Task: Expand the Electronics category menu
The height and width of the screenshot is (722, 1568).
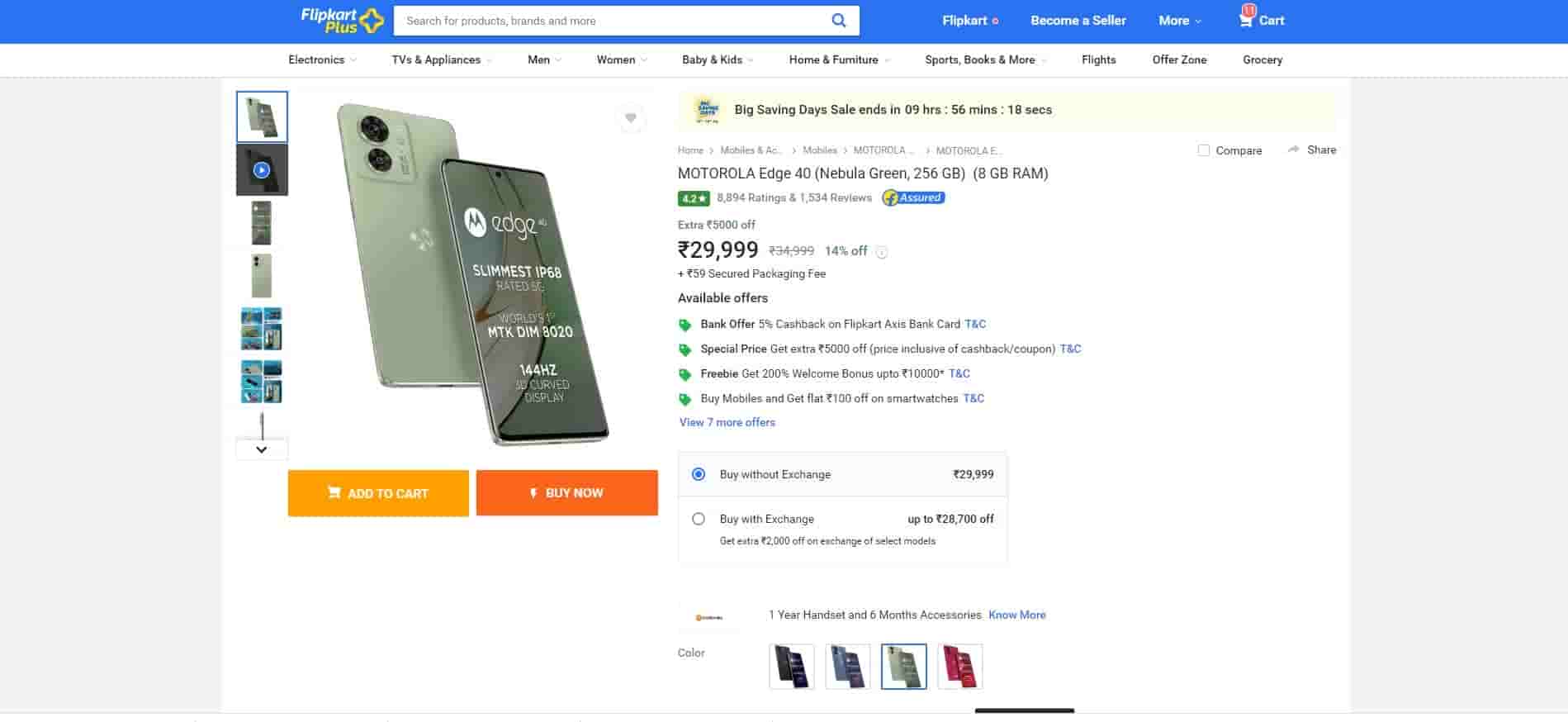Action: pos(322,59)
